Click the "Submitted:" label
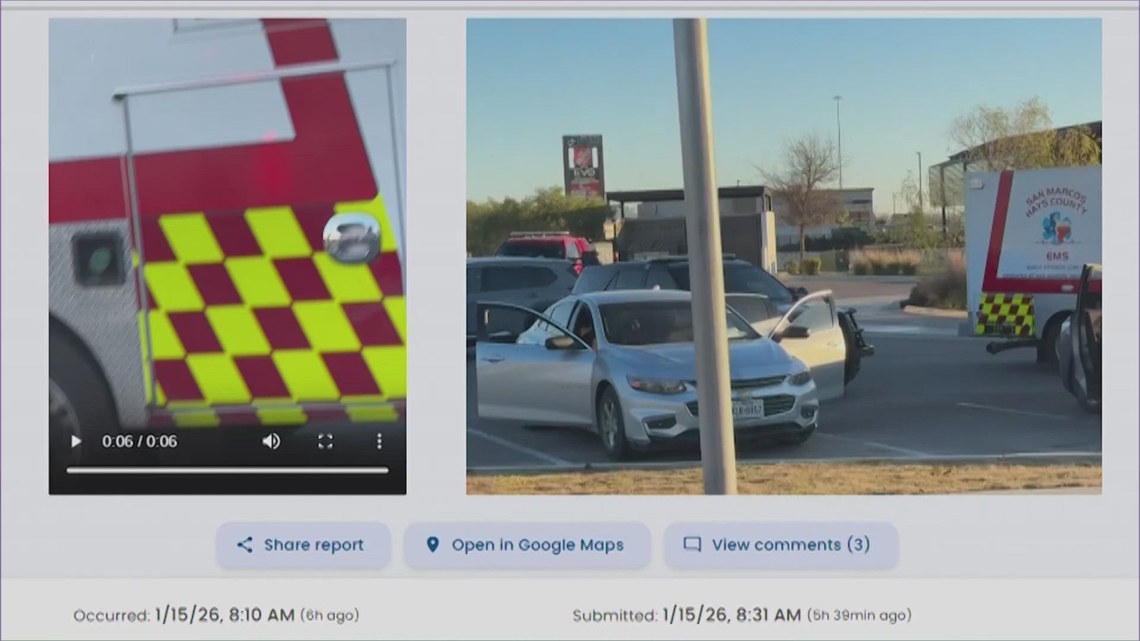The image size is (1140, 641). [613, 616]
